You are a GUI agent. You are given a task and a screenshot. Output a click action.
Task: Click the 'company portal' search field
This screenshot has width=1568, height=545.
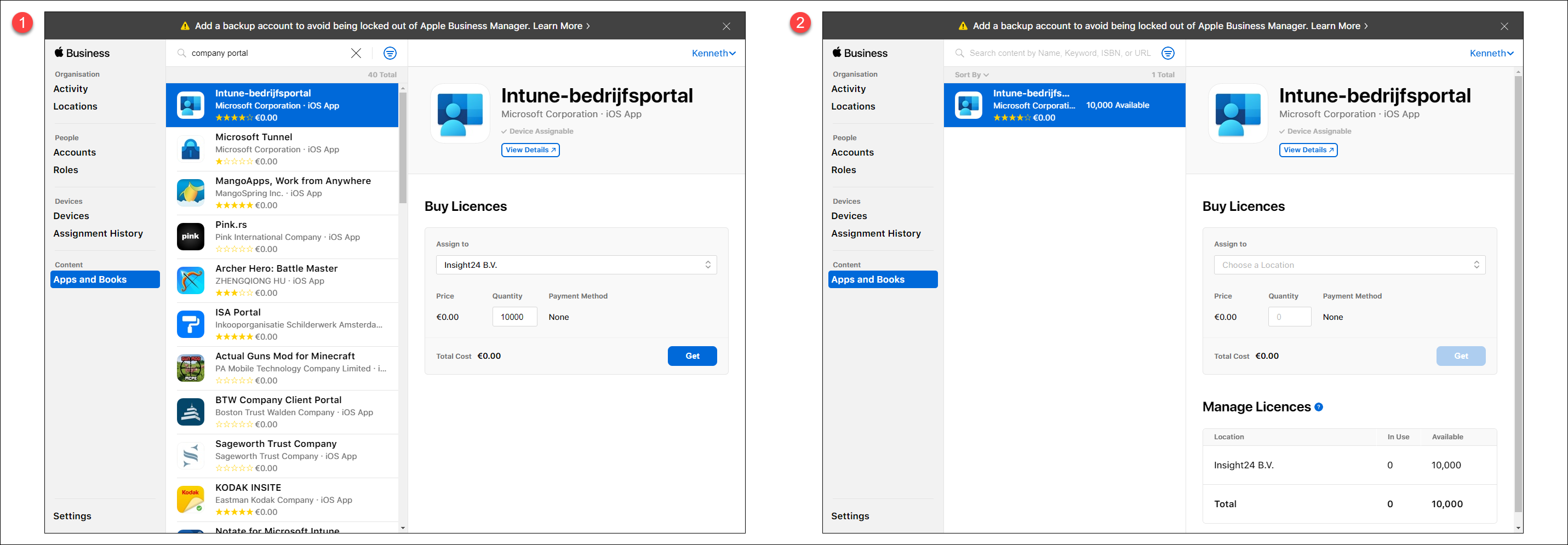pyautogui.click(x=268, y=54)
